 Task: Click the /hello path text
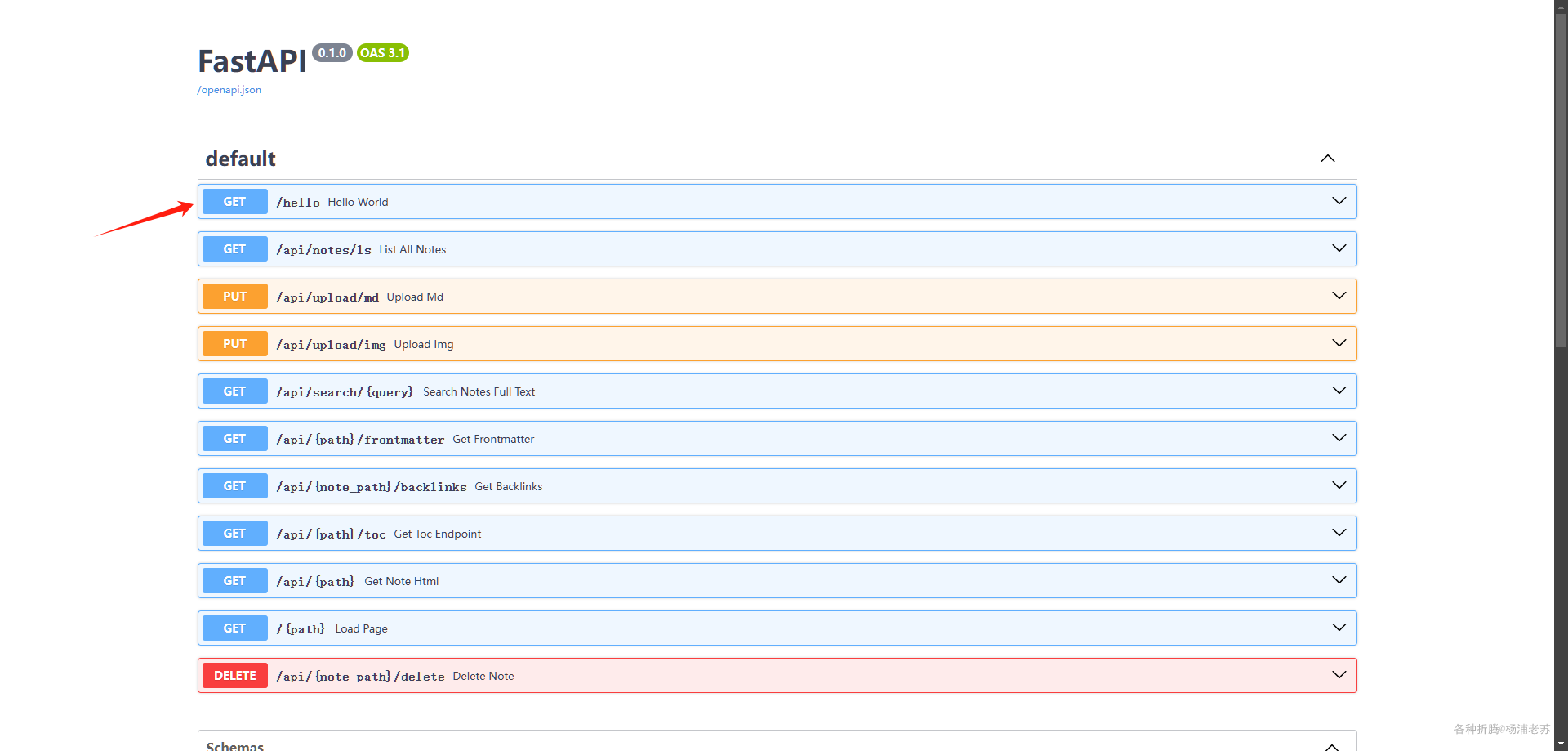298,203
